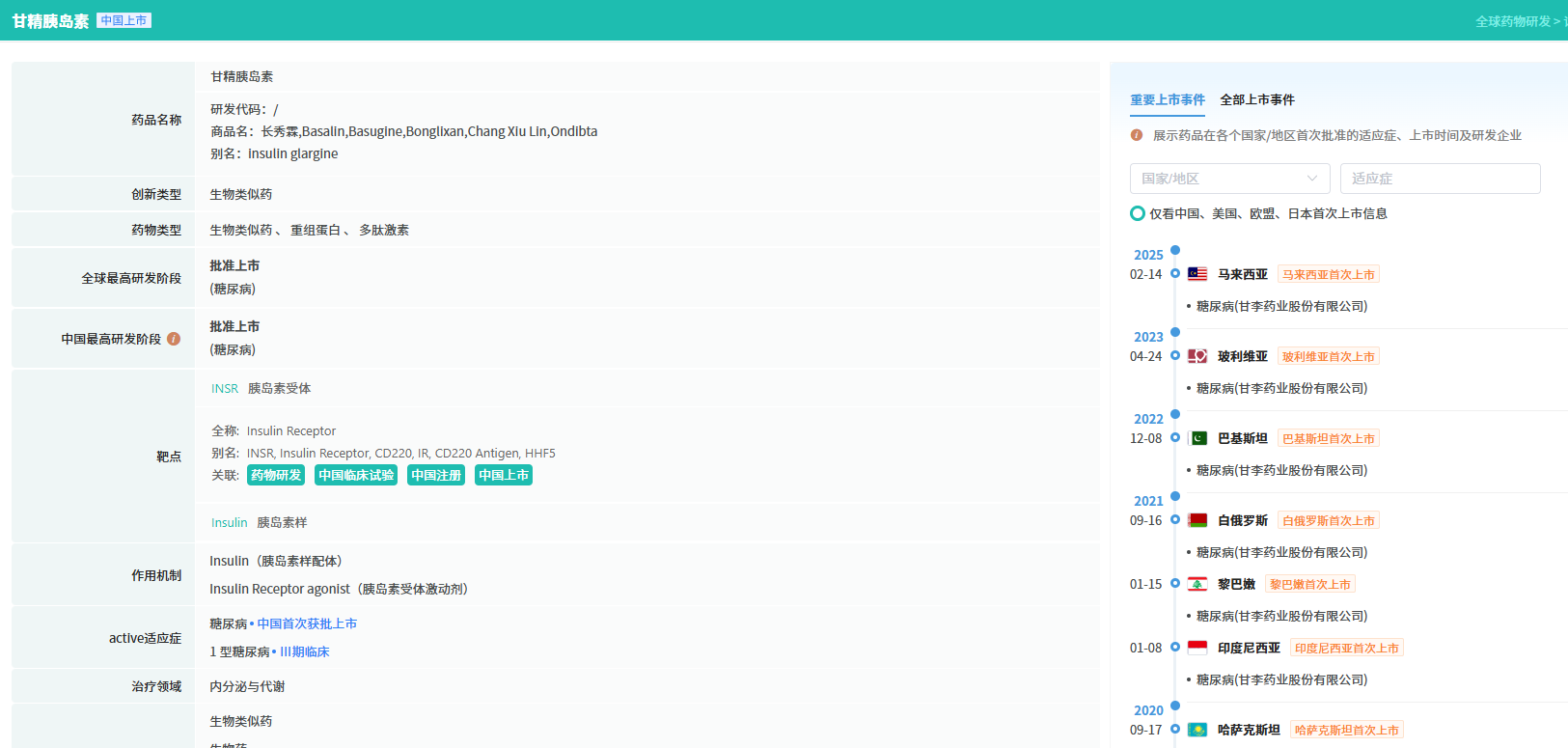Click Insulin Receptor agonist mechanism text
This screenshot has height=748, width=1568.
point(339,589)
